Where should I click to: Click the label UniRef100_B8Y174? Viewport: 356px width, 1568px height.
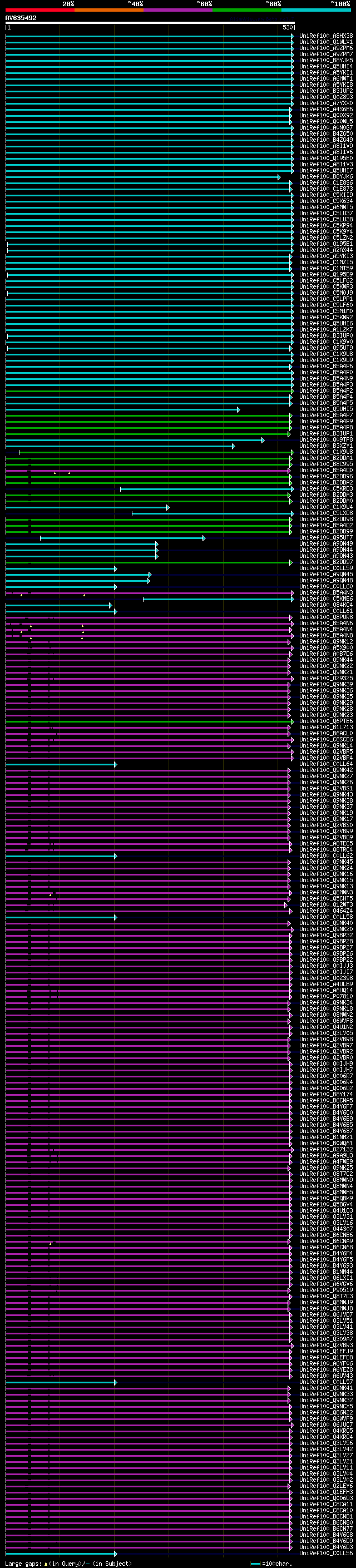pos(325,1095)
